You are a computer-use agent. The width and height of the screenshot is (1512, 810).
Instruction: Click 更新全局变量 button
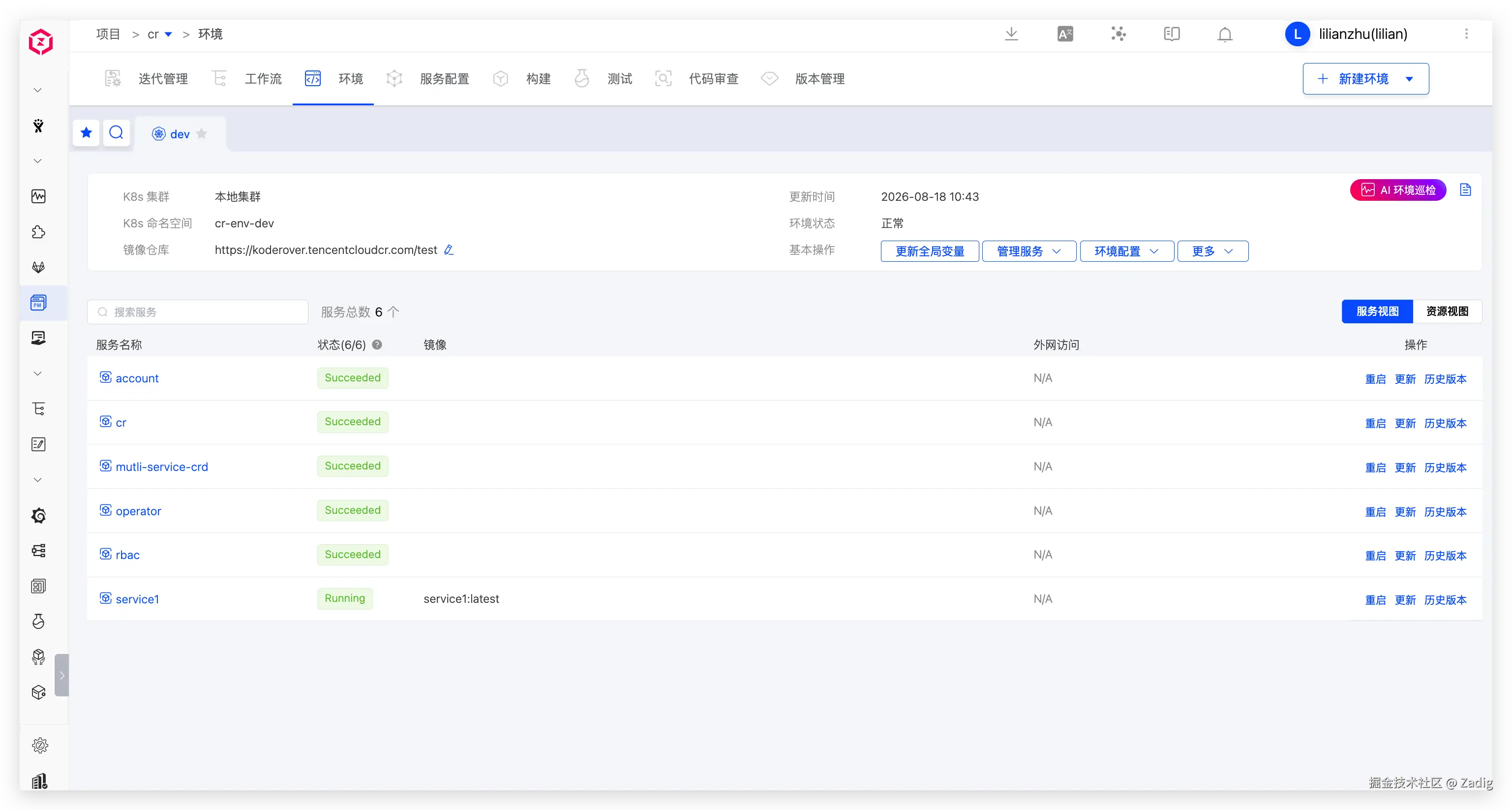click(x=930, y=251)
